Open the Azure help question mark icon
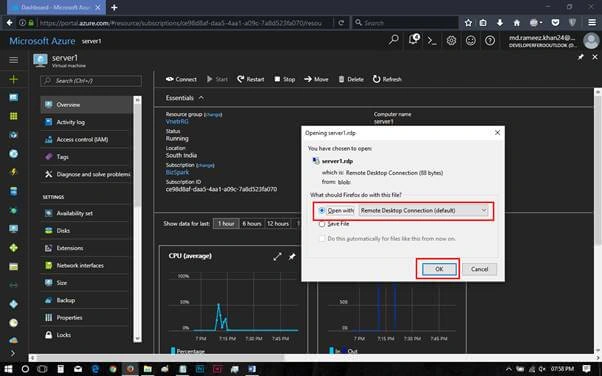Screen dimensions: 602x376 [490, 40]
